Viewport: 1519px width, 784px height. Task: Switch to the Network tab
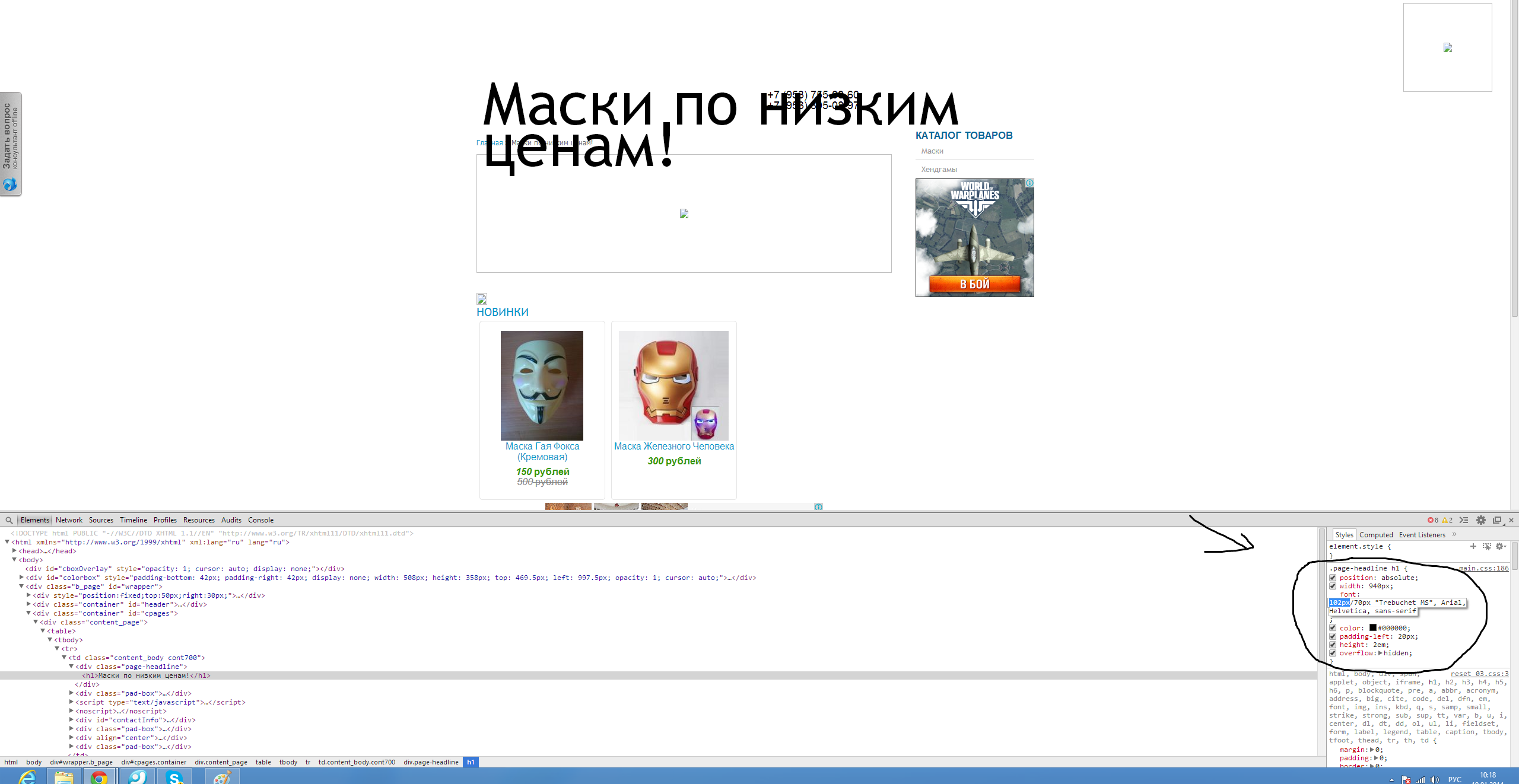click(x=69, y=520)
